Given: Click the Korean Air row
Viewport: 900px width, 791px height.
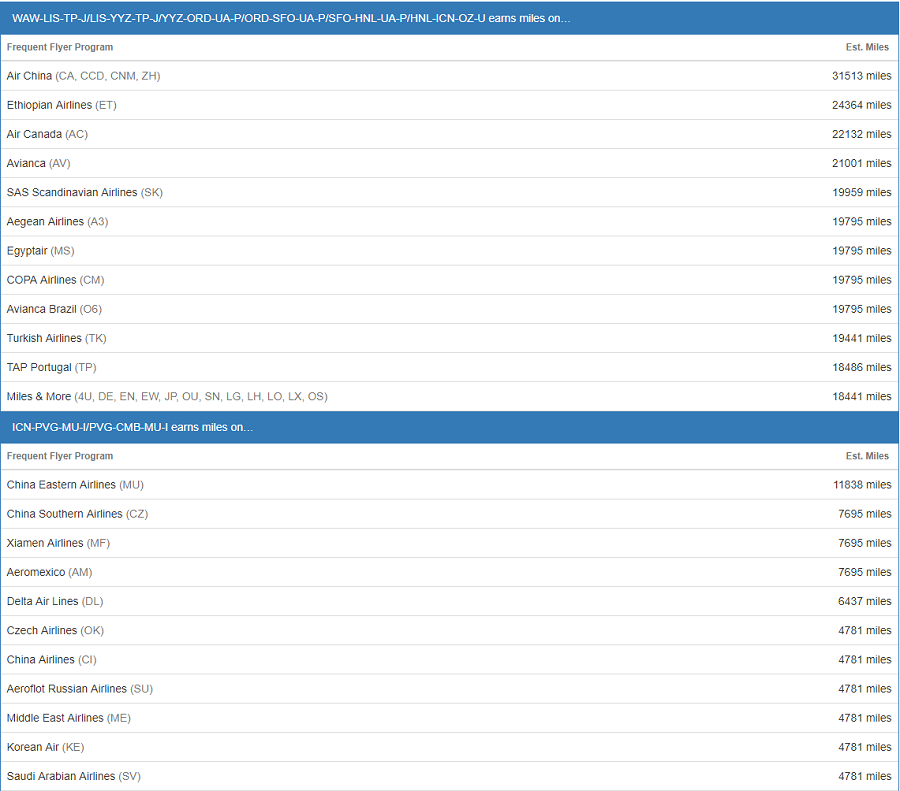Looking at the screenshot, I should (450, 747).
